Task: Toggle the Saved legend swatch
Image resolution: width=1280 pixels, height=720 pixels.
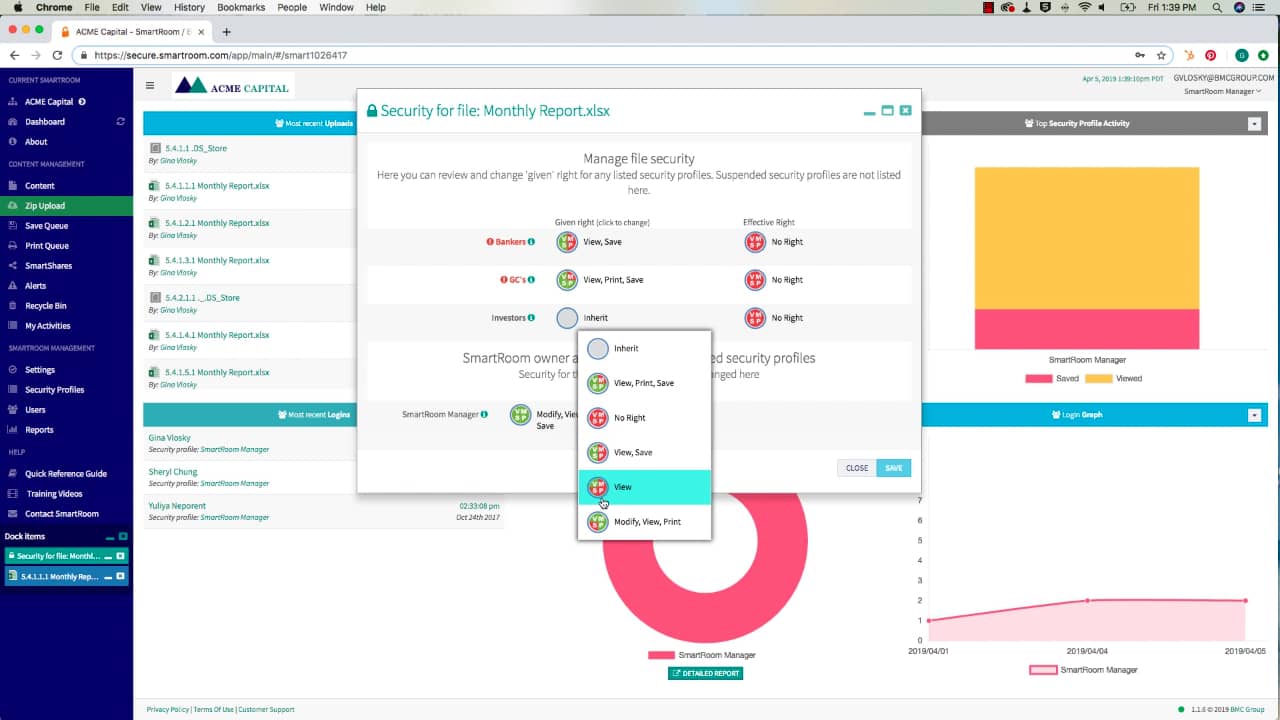Action: tap(1039, 379)
